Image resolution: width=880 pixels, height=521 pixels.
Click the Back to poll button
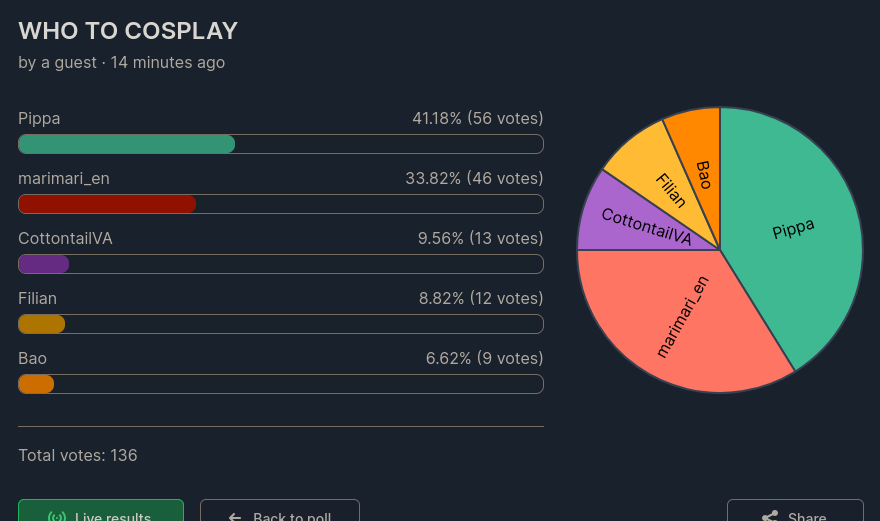click(279, 510)
